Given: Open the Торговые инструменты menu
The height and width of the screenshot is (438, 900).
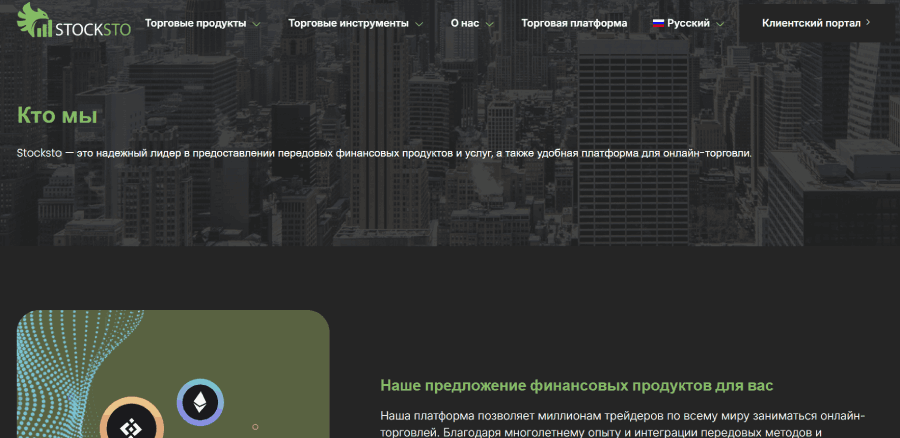Looking at the screenshot, I should click(348, 24).
